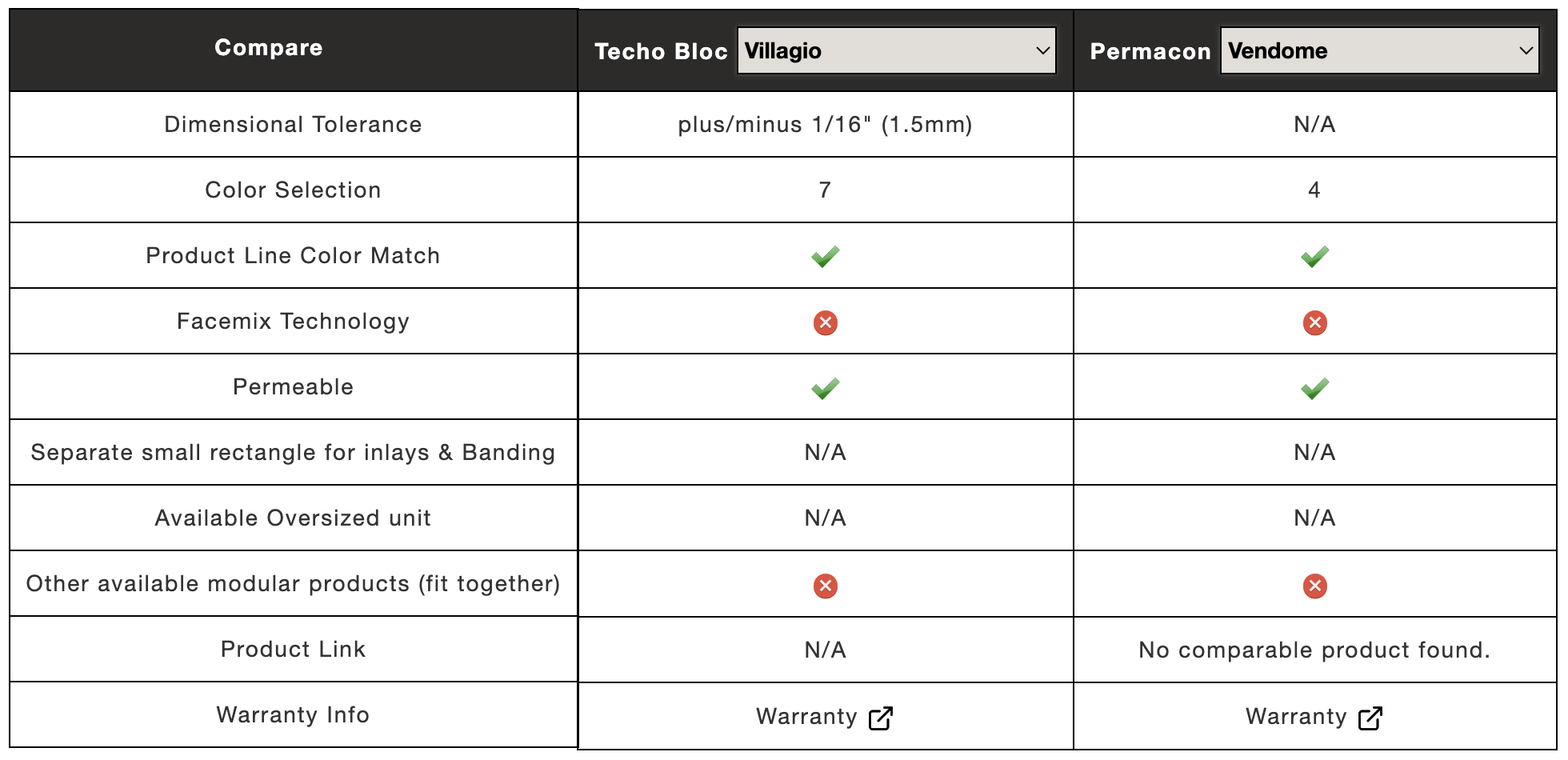Click the No comparable product found text
The height and width of the screenshot is (760, 1568).
(1314, 650)
